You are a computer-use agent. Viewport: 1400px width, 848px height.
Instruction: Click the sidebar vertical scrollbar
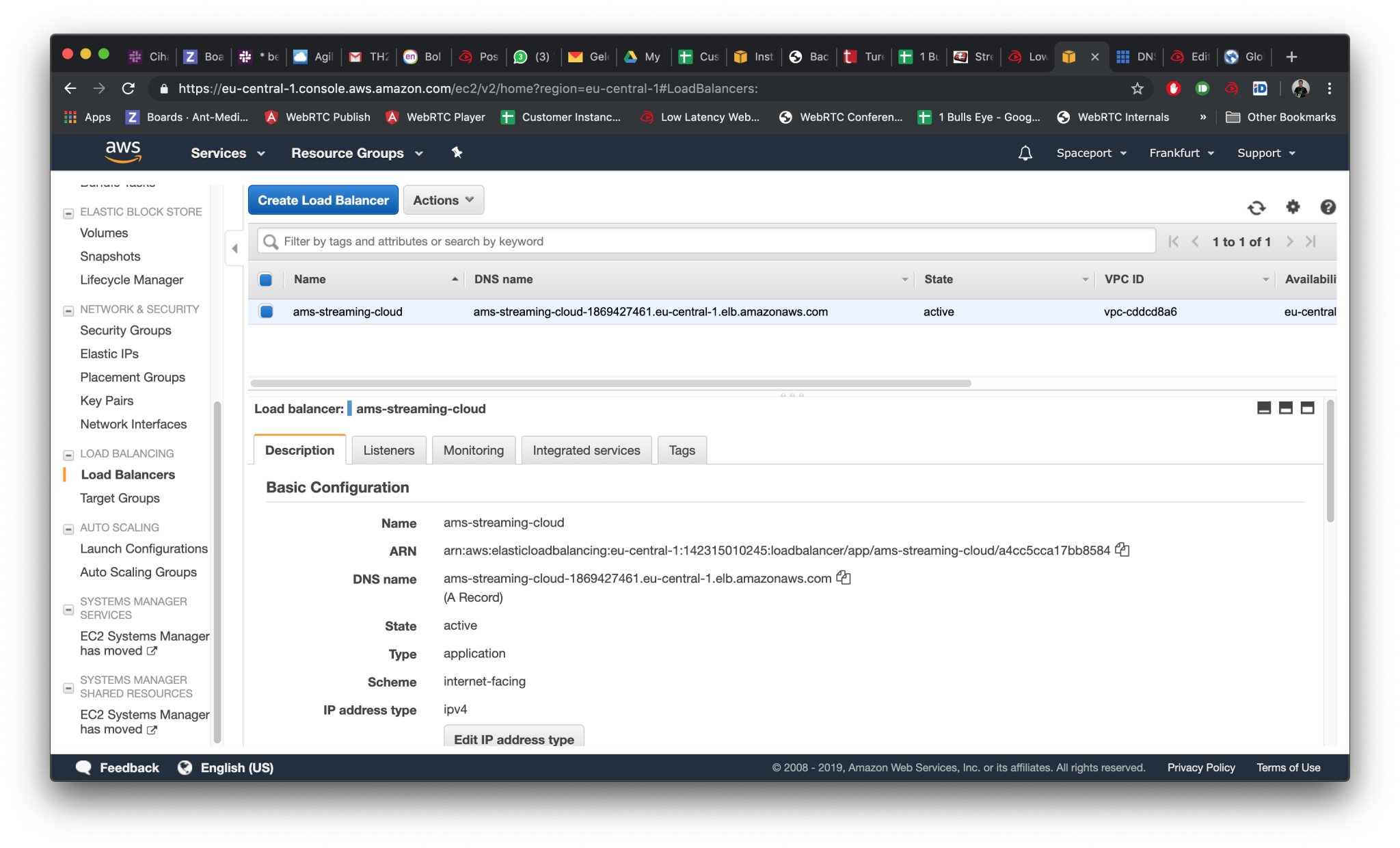click(217, 572)
